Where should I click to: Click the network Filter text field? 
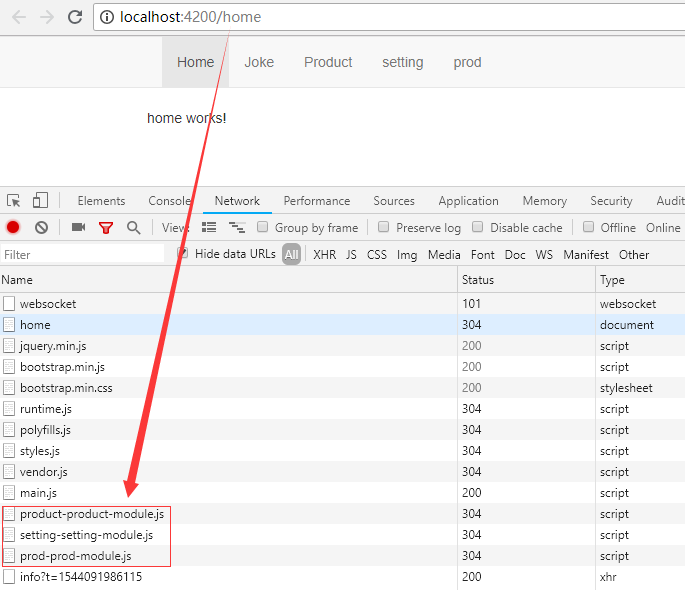pyautogui.click(x=82, y=255)
